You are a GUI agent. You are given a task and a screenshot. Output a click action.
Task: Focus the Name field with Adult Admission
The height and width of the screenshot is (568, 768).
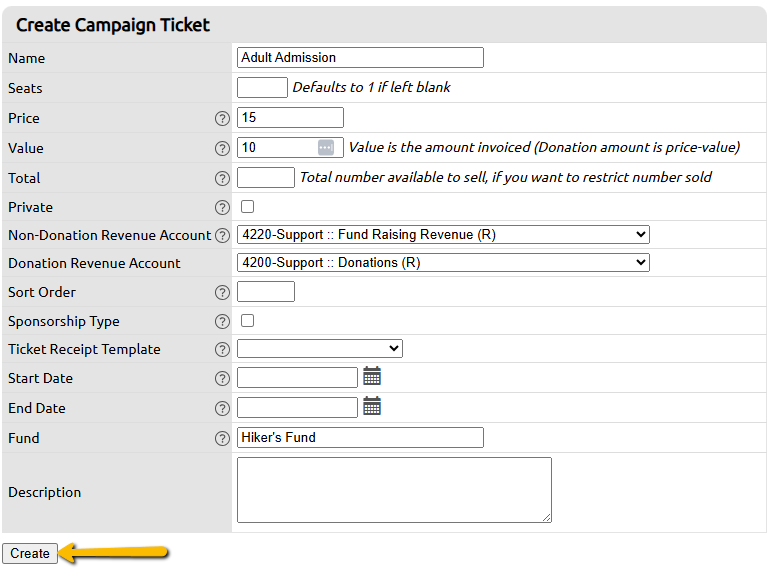360,57
